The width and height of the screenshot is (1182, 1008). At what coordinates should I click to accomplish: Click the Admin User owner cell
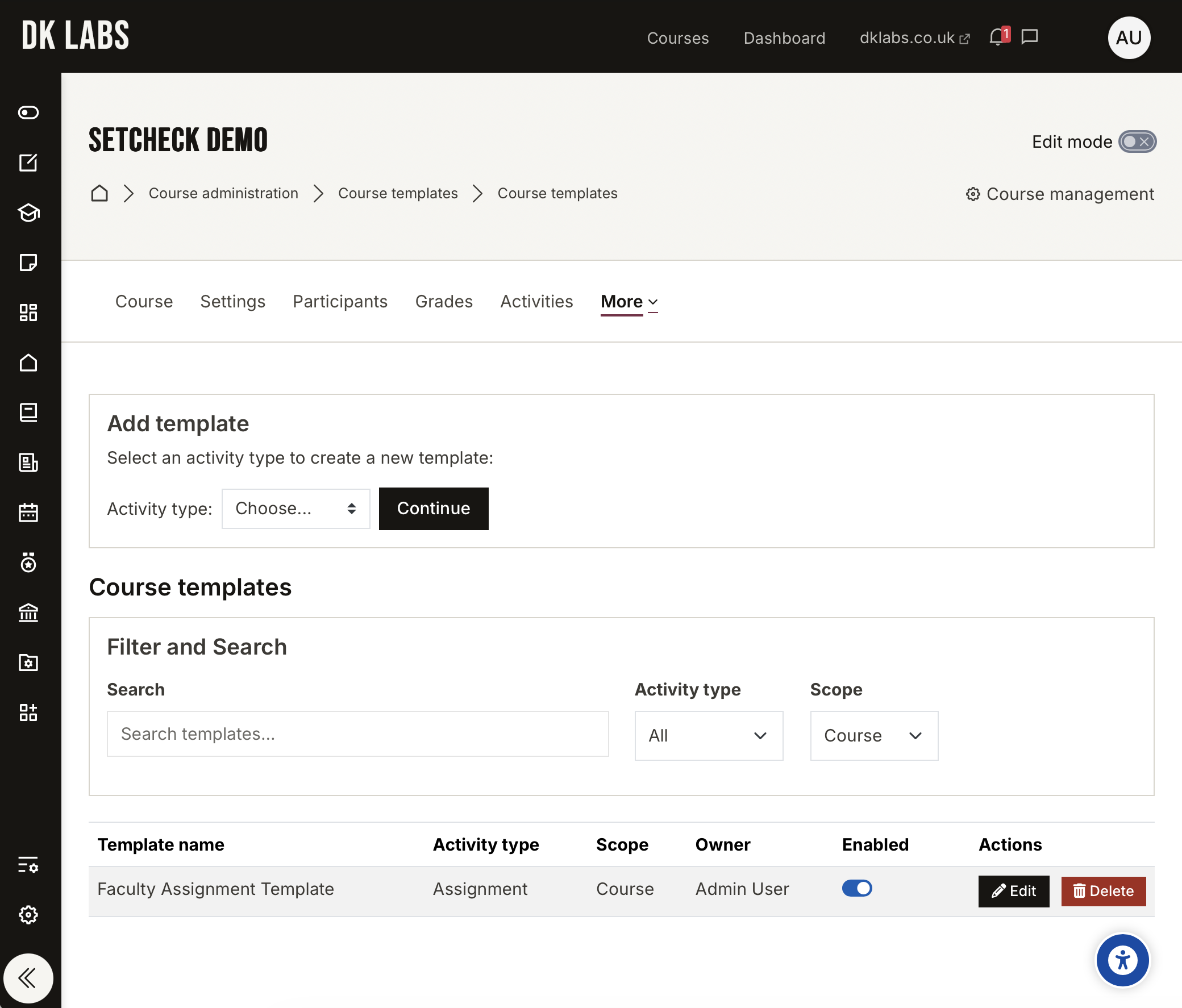pos(742,889)
